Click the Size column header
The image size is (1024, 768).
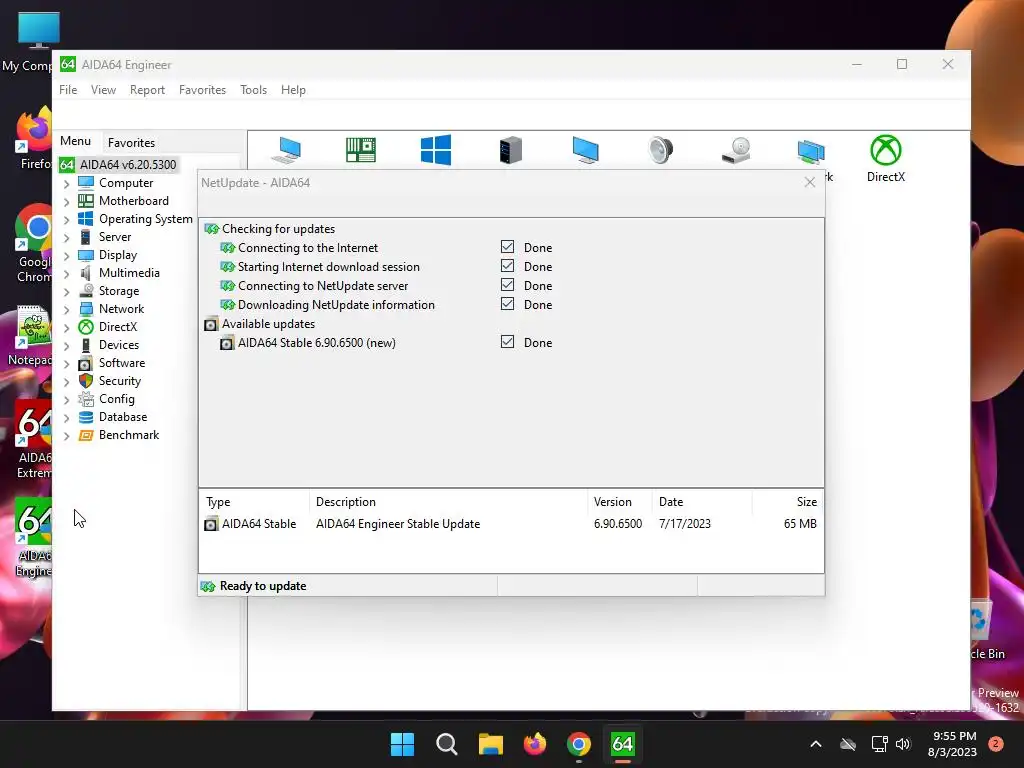click(x=788, y=502)
